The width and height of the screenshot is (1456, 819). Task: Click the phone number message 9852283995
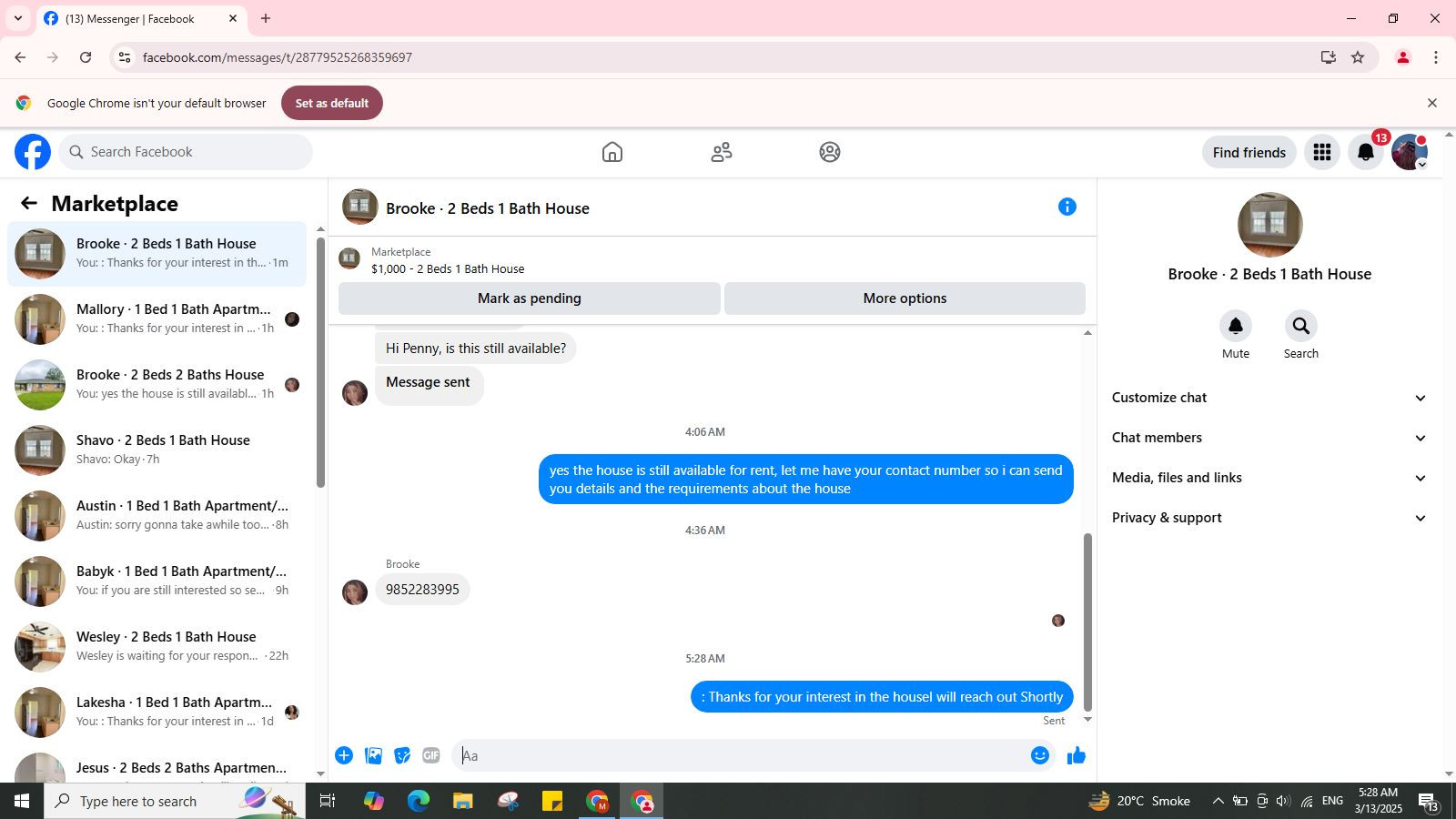coord(422,590)
